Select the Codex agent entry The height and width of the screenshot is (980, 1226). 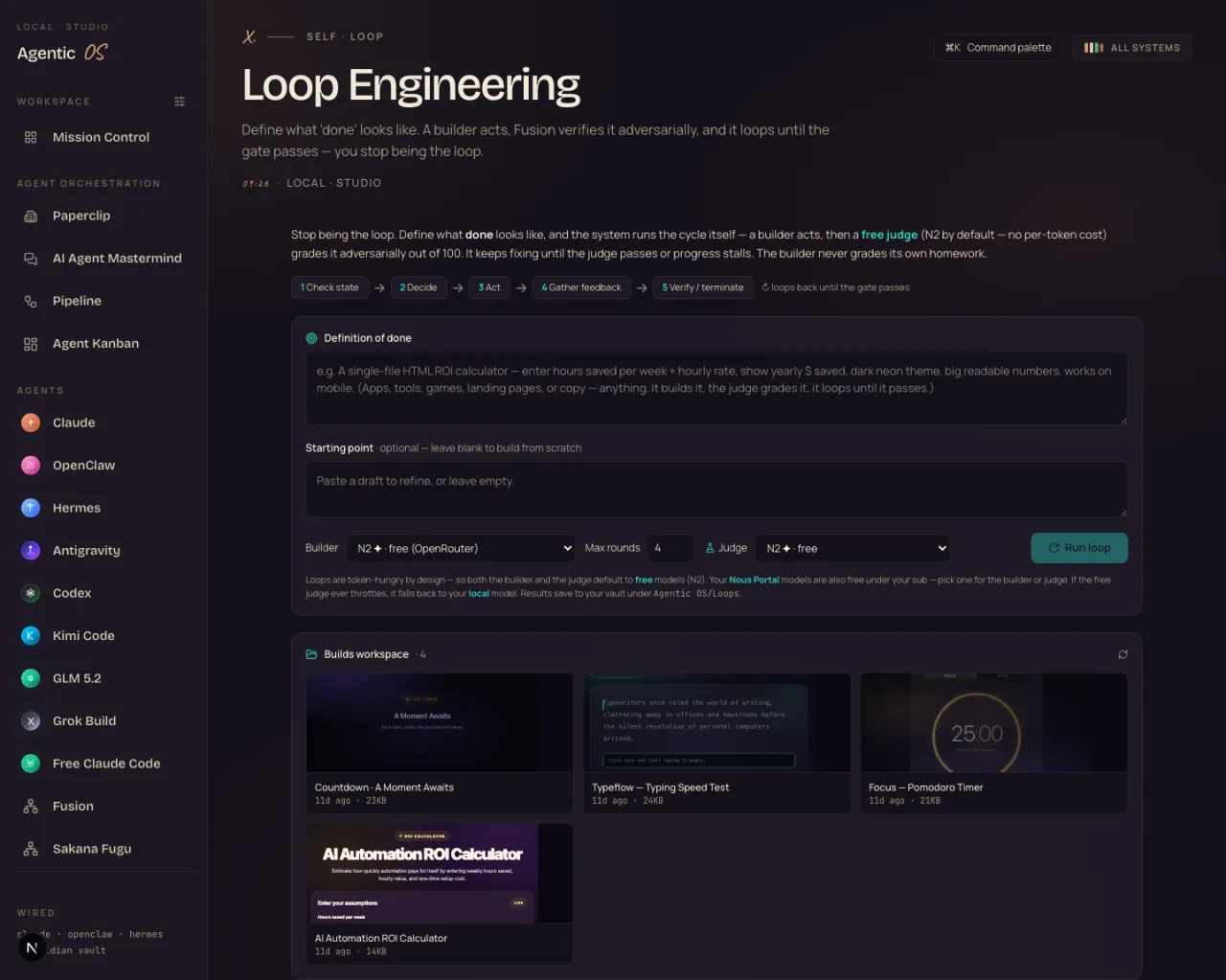point(103,593)
